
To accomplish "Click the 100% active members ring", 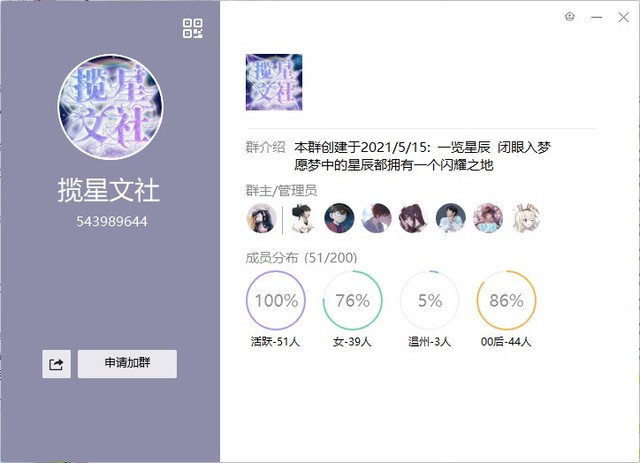I will coord(276,300).
